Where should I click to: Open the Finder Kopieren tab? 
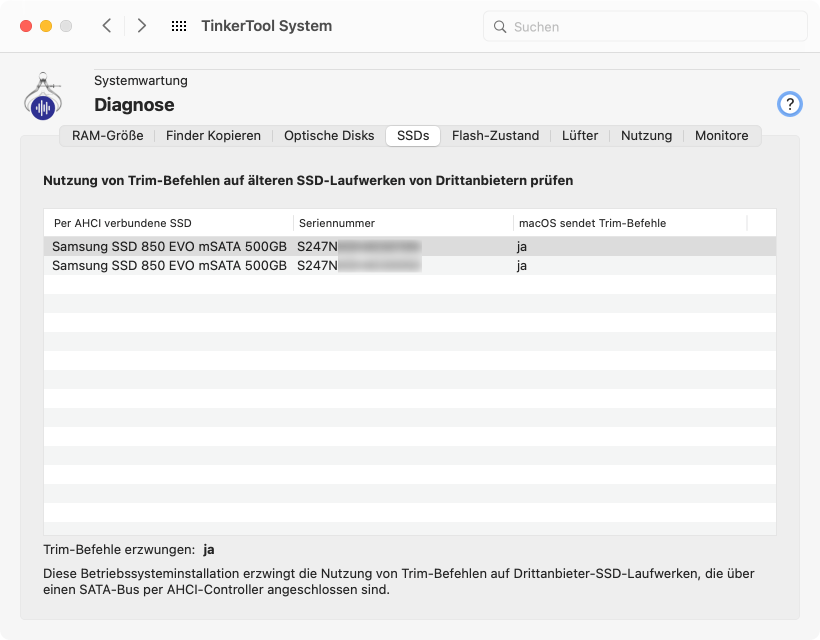[x=213, y=135]
